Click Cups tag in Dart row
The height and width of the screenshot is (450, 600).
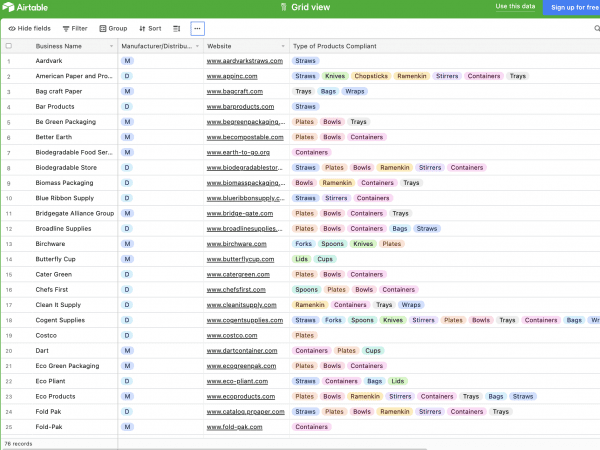click(x=373, y=351)
